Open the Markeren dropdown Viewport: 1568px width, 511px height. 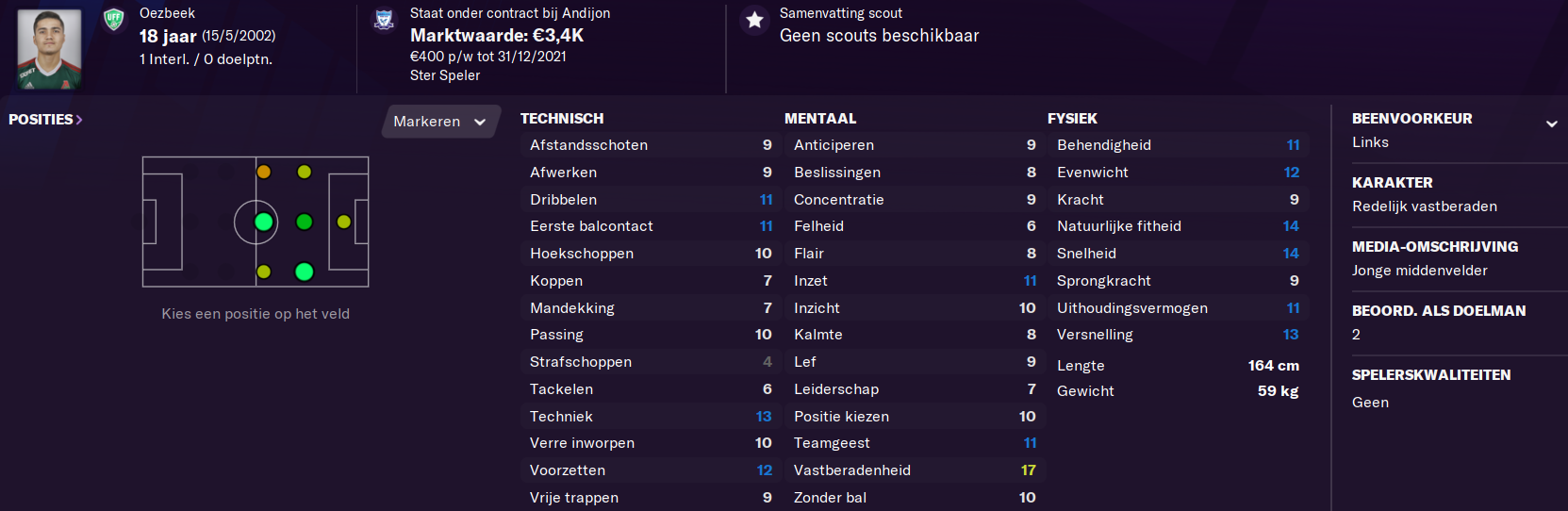(440, 122)
